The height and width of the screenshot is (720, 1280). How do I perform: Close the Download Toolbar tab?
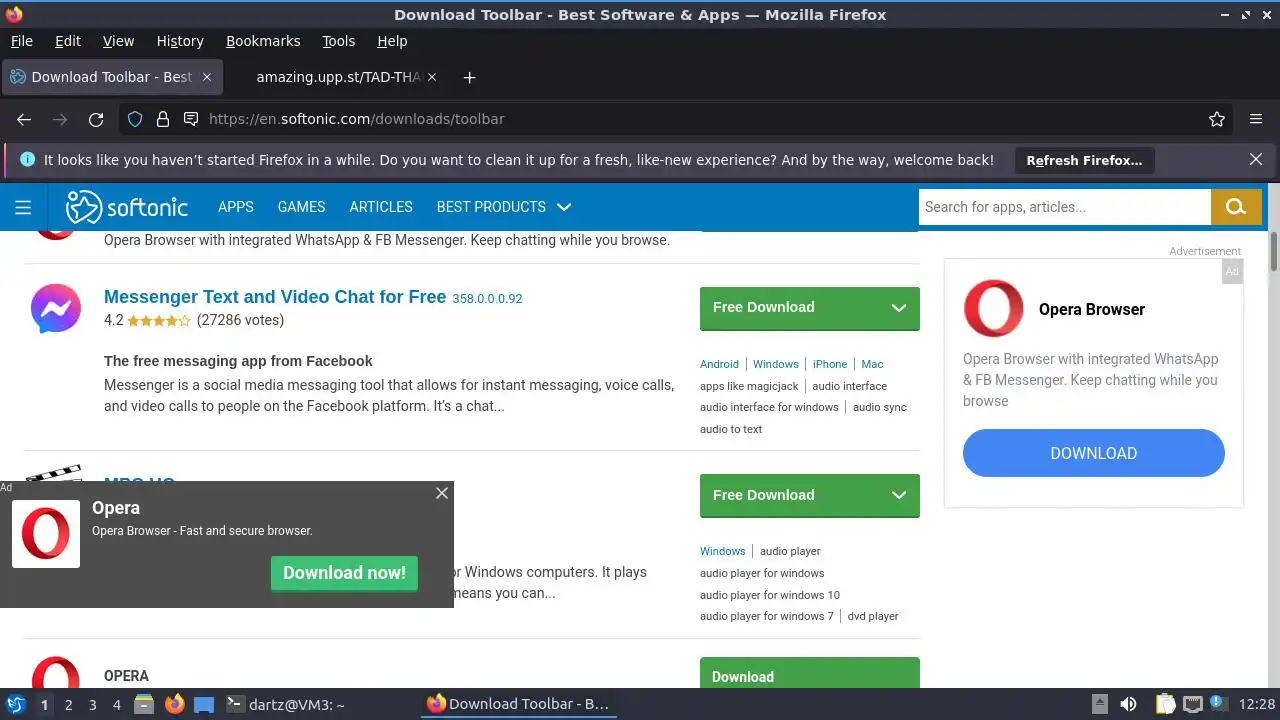(207, 77)
